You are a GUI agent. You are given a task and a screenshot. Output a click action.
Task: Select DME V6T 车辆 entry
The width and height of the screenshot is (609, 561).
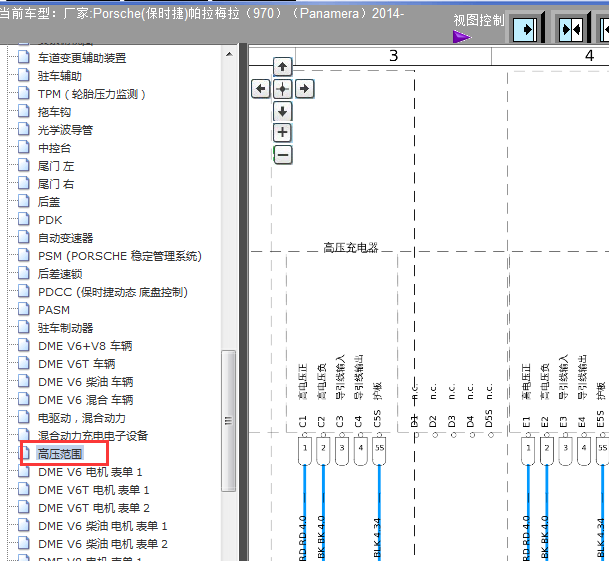[x=77, y=364]
